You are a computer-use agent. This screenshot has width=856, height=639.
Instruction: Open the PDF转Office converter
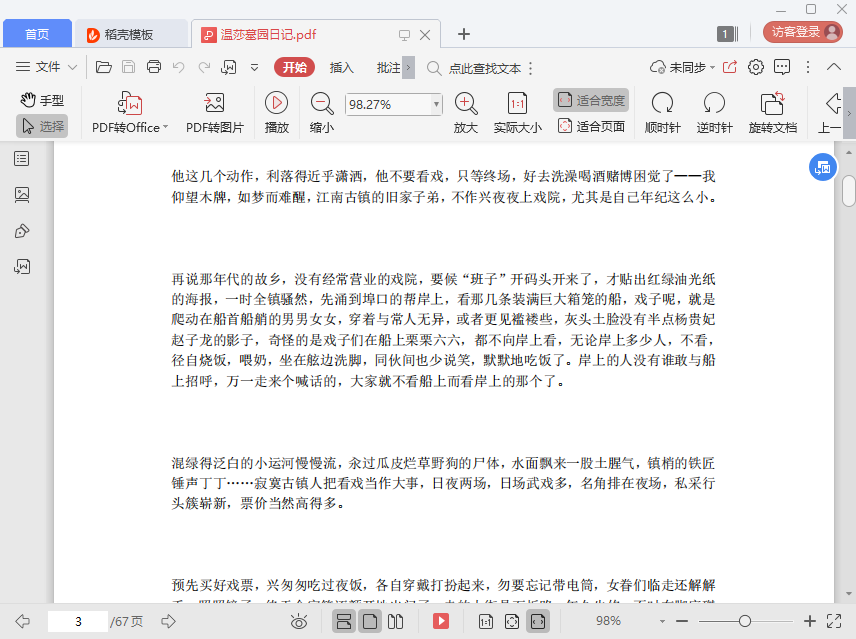(130, 112)
